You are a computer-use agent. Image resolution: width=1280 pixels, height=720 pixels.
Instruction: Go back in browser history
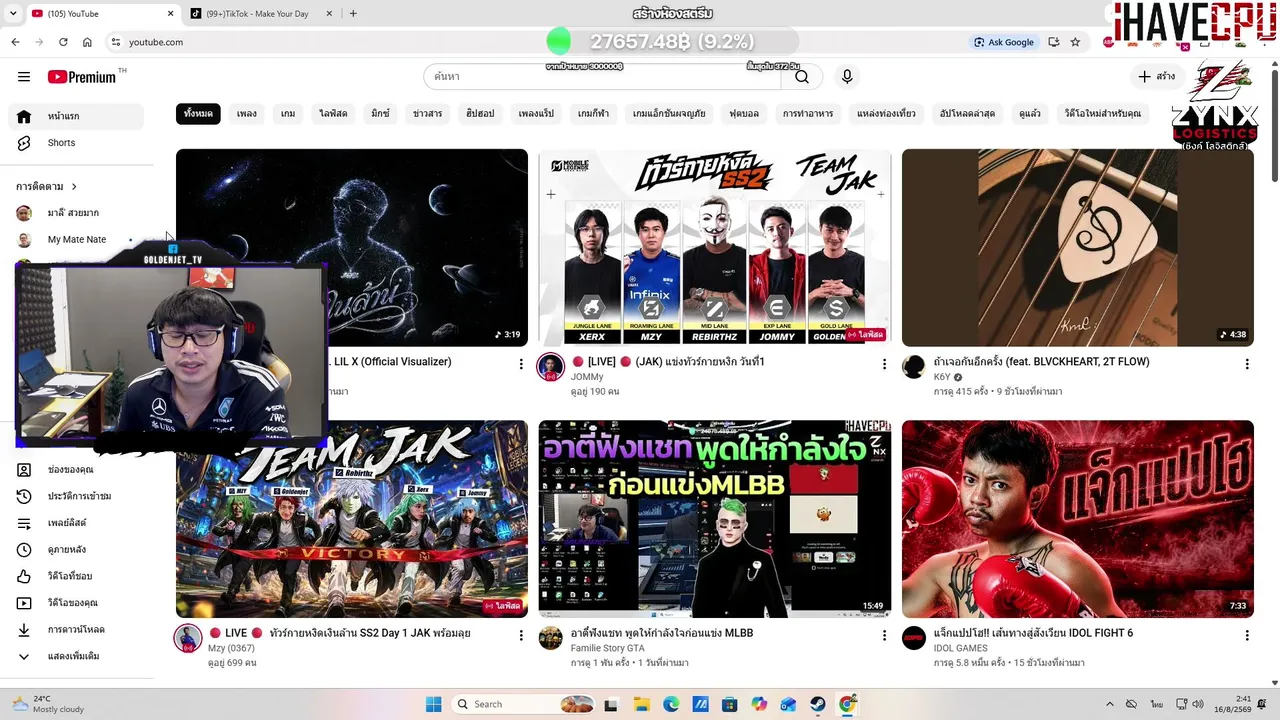click(x=15, y=42)
